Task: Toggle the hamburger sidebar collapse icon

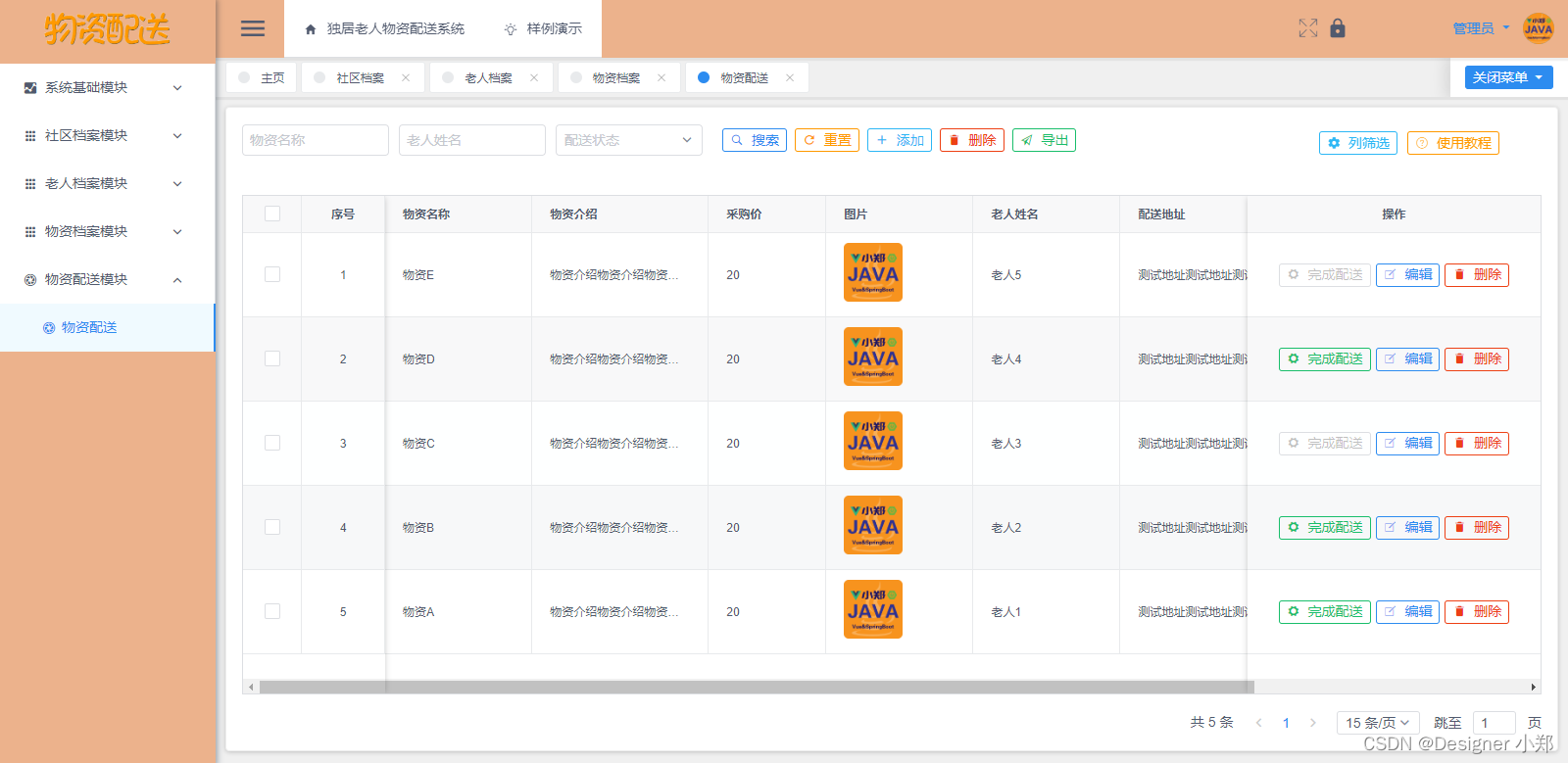Action: (253, 28)
